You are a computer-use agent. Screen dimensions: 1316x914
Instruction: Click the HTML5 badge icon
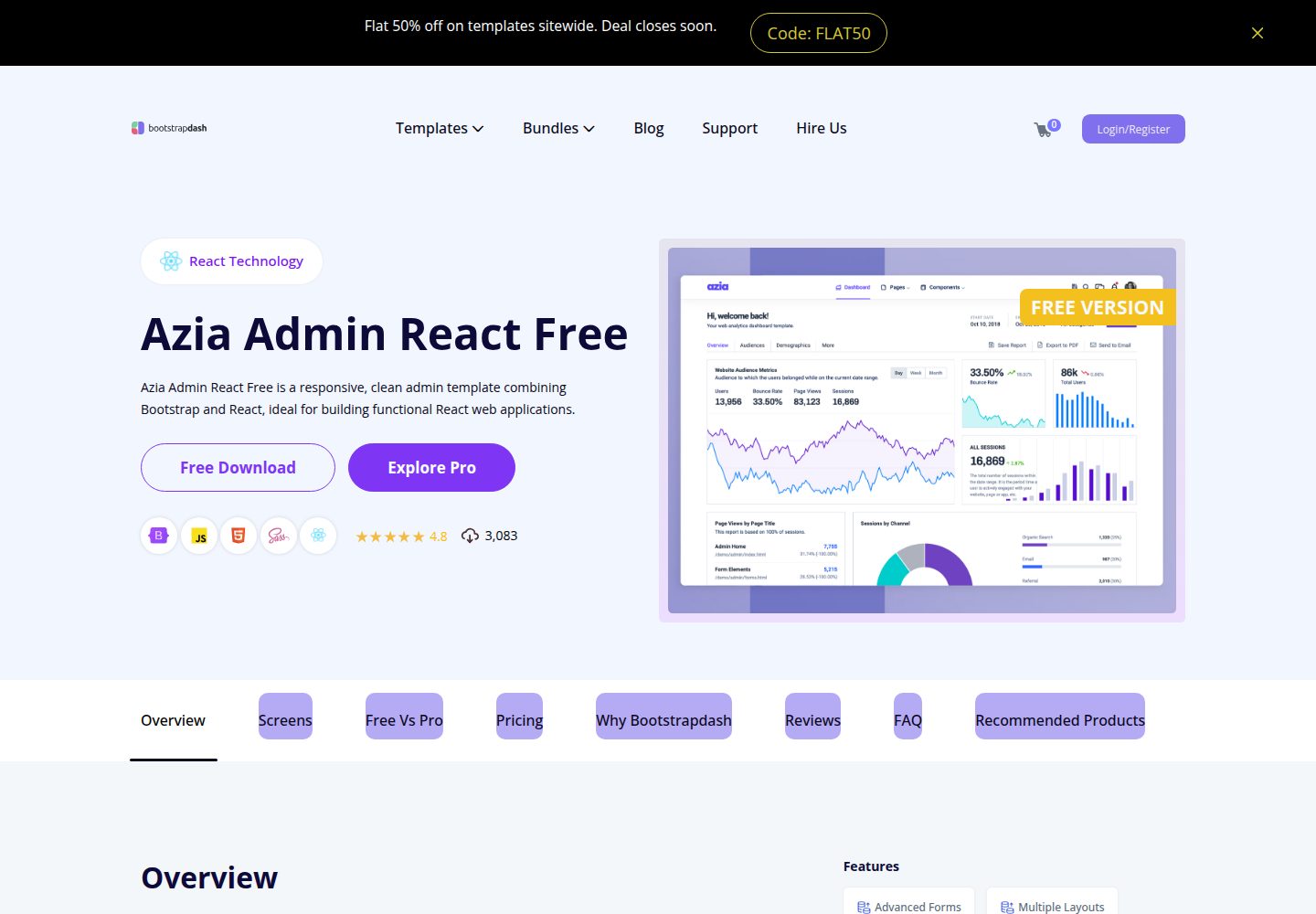pyautogui.click(x=239, y=536)
